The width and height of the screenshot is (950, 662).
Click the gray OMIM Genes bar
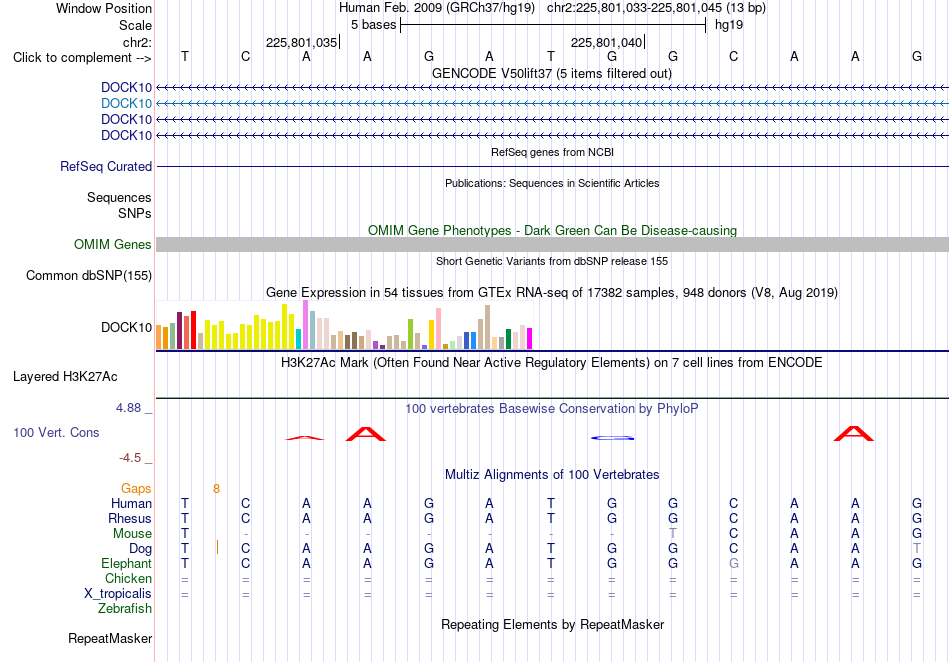[x=552, y=245]
